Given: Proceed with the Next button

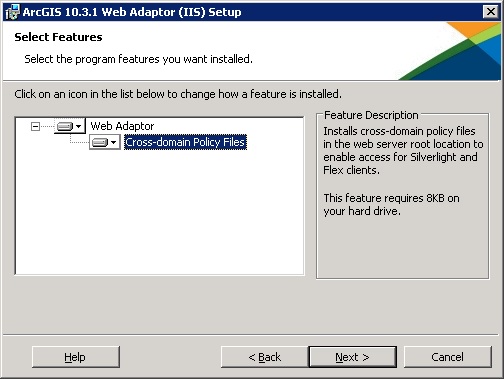Looking at the screenshot, I should [x=353, y=357].
